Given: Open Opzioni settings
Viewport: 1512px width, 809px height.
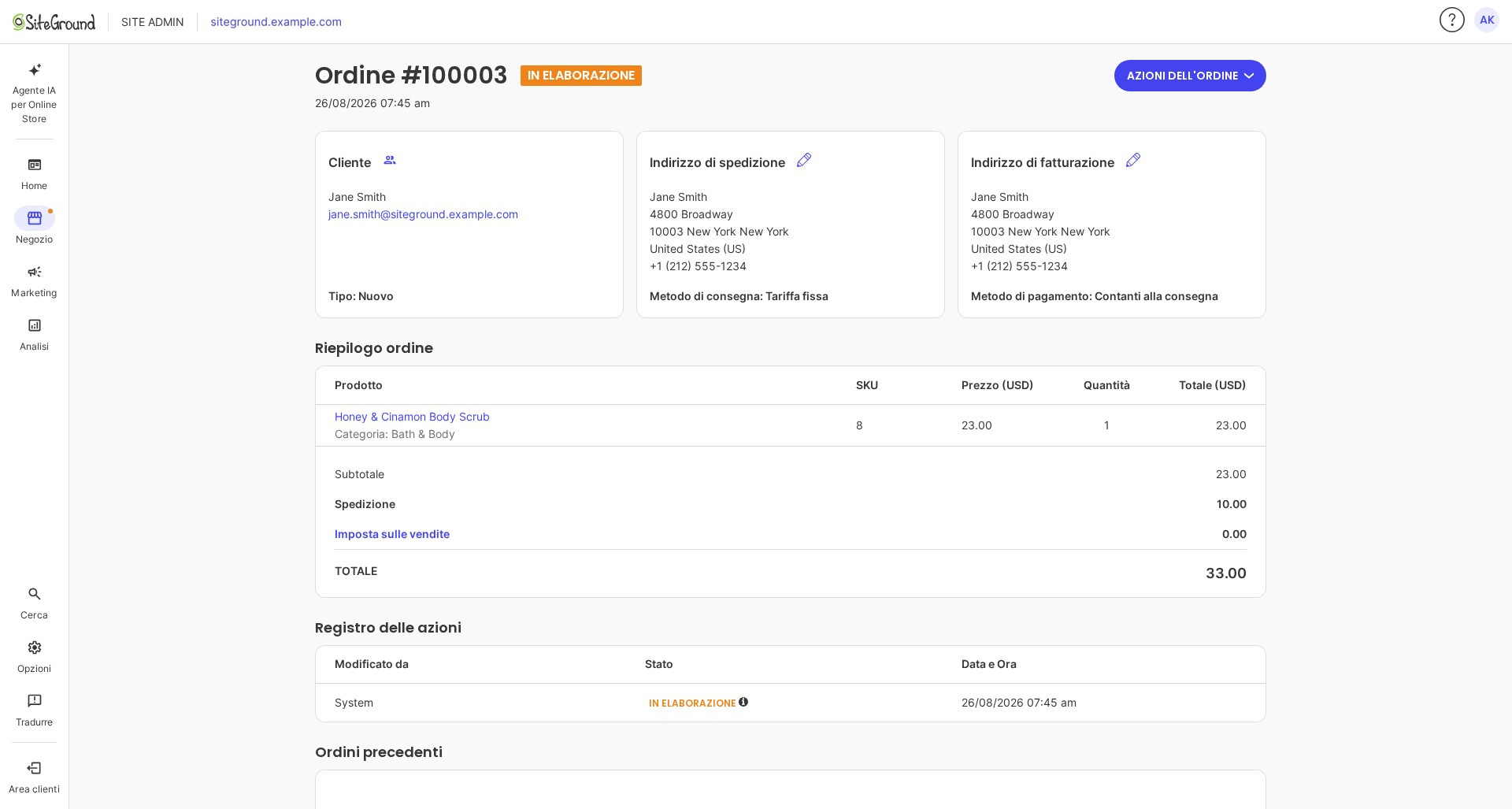Looking at the screenshot, I should click(34, 657).
